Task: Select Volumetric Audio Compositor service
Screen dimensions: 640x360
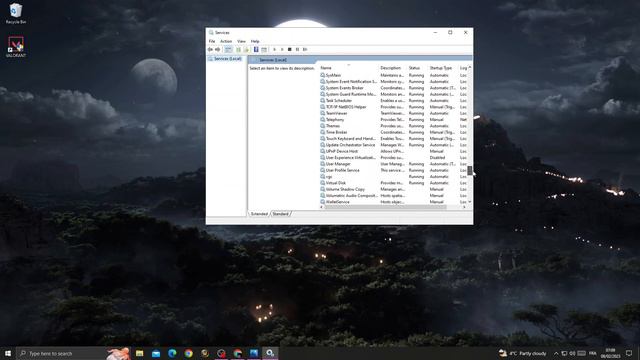Action: (393, 196)
